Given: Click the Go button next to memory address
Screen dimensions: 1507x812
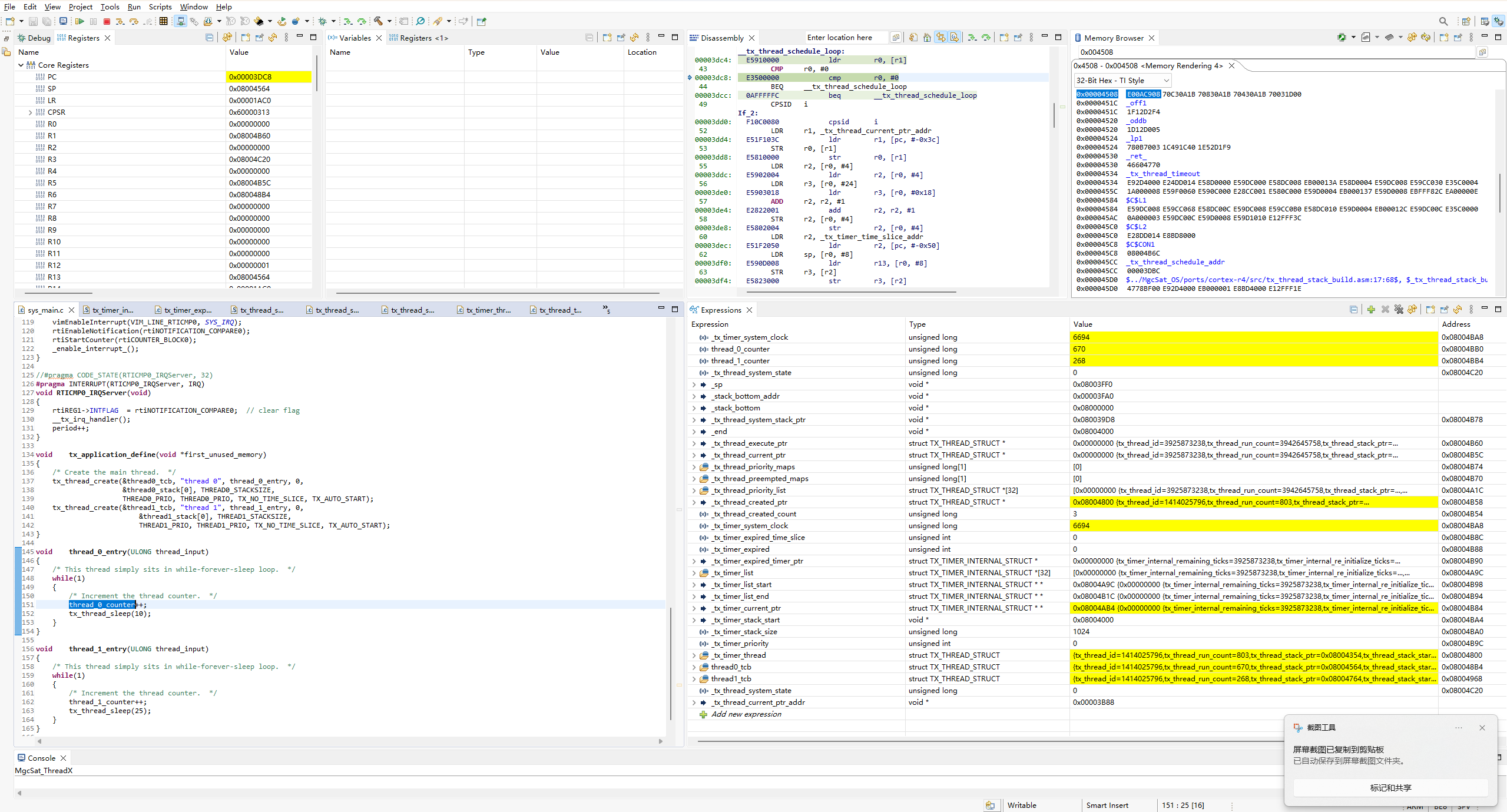Looking at the screenshot, I should (1482, 52).
